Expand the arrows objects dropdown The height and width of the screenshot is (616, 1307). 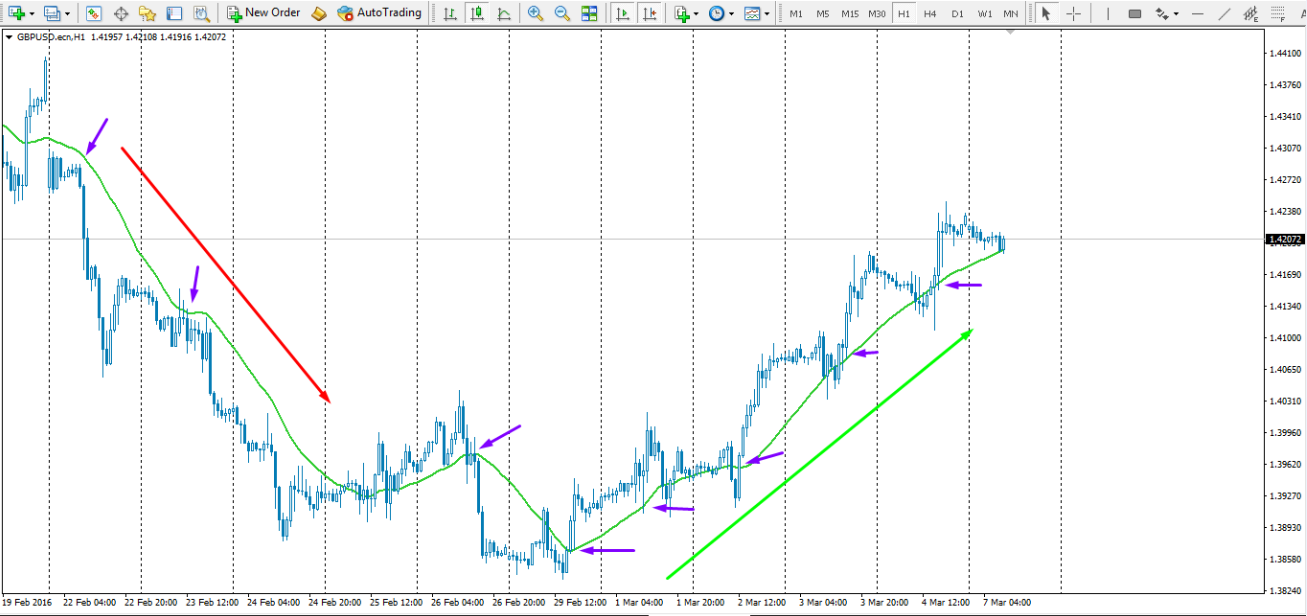[1176, 14]
